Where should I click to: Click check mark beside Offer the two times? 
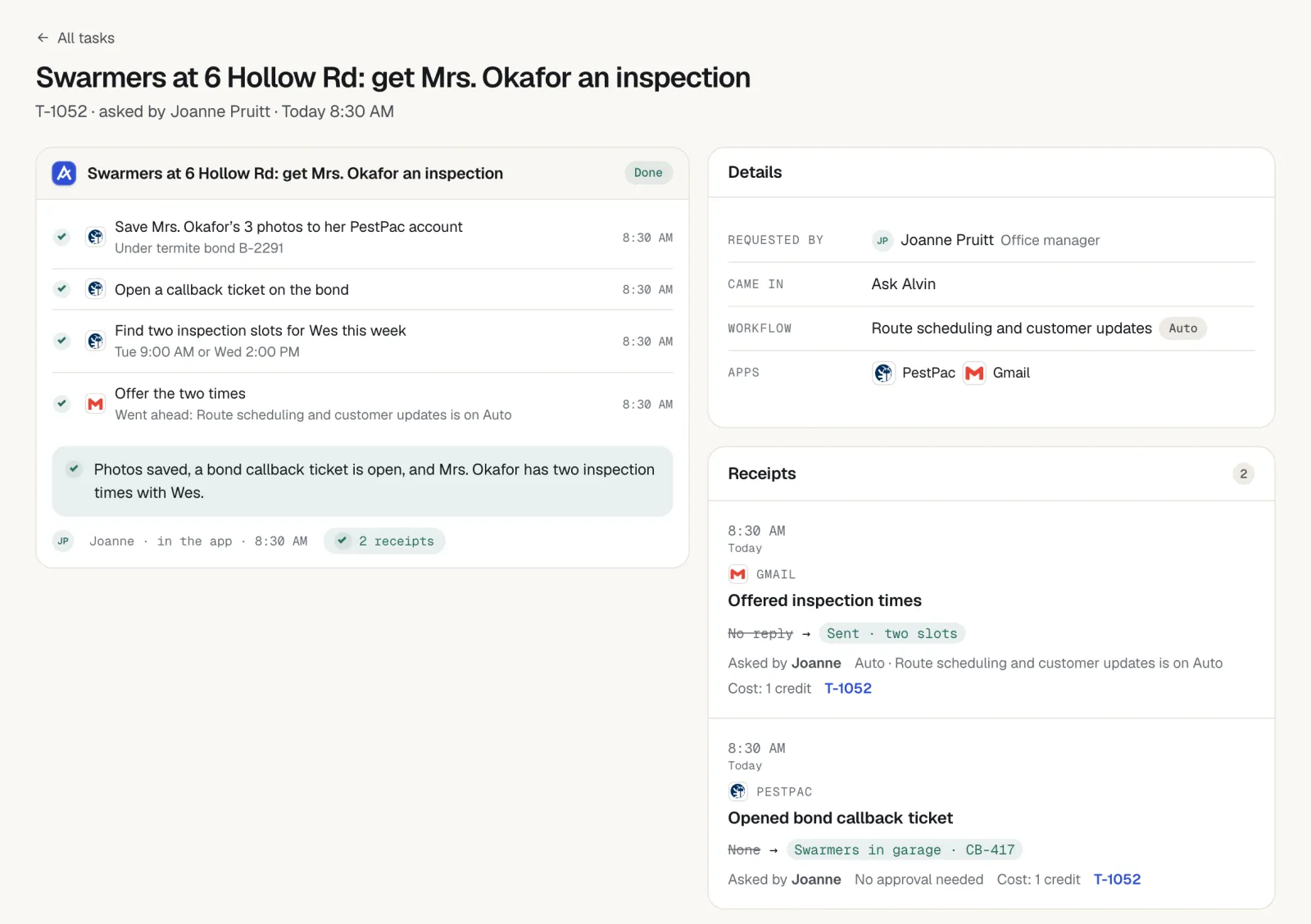coord(61,404)
